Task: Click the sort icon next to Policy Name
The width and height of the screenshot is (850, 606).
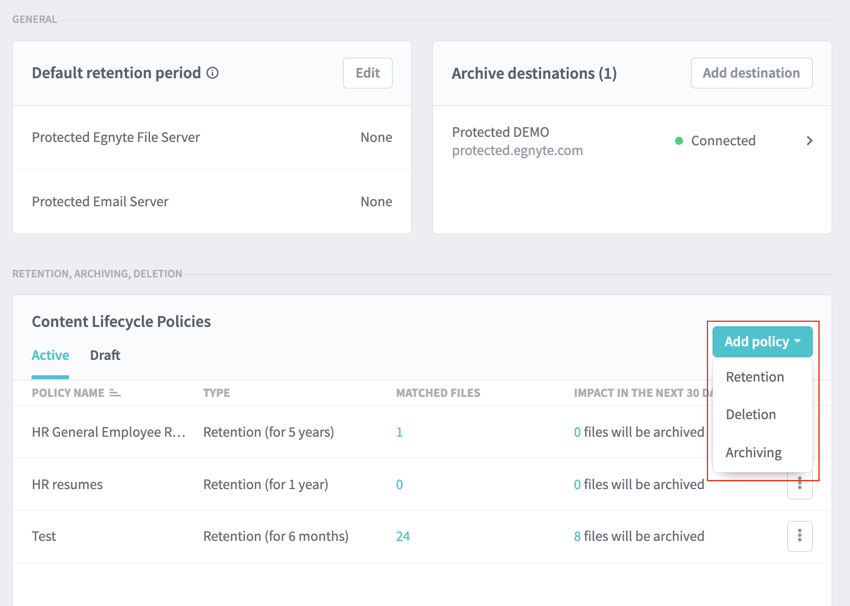Action: tap(115, 393)
